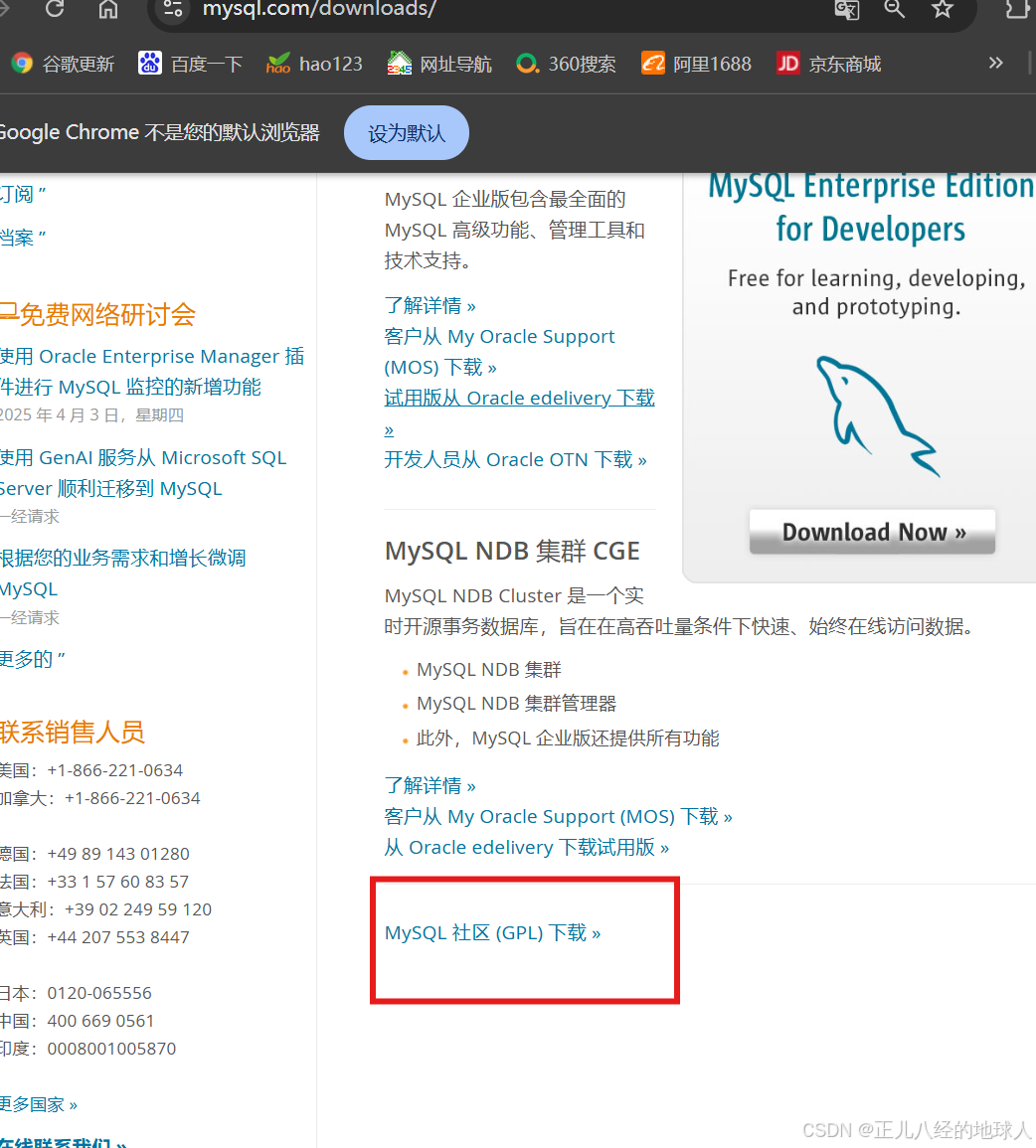Open 更多的 link under webinars
Viewport: 1036px width, 1148px height.
[x=32, y=659]
